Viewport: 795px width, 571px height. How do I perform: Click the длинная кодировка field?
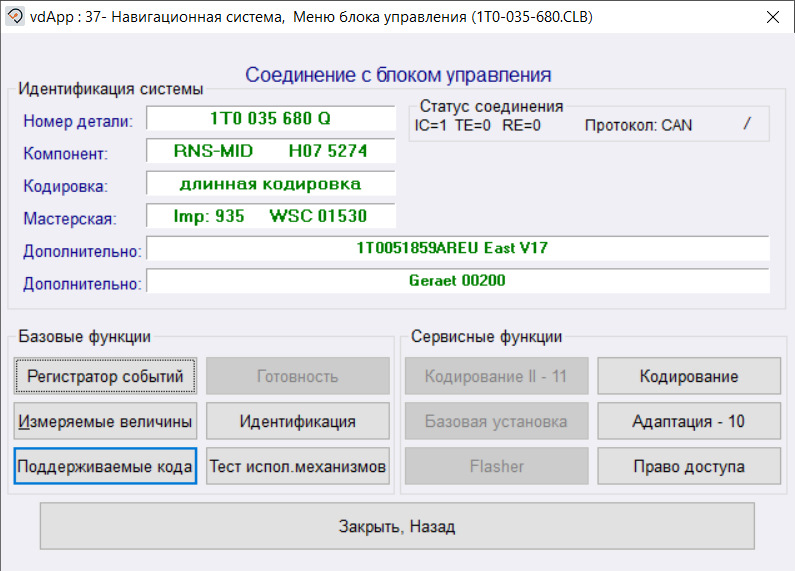pos(271,183)
